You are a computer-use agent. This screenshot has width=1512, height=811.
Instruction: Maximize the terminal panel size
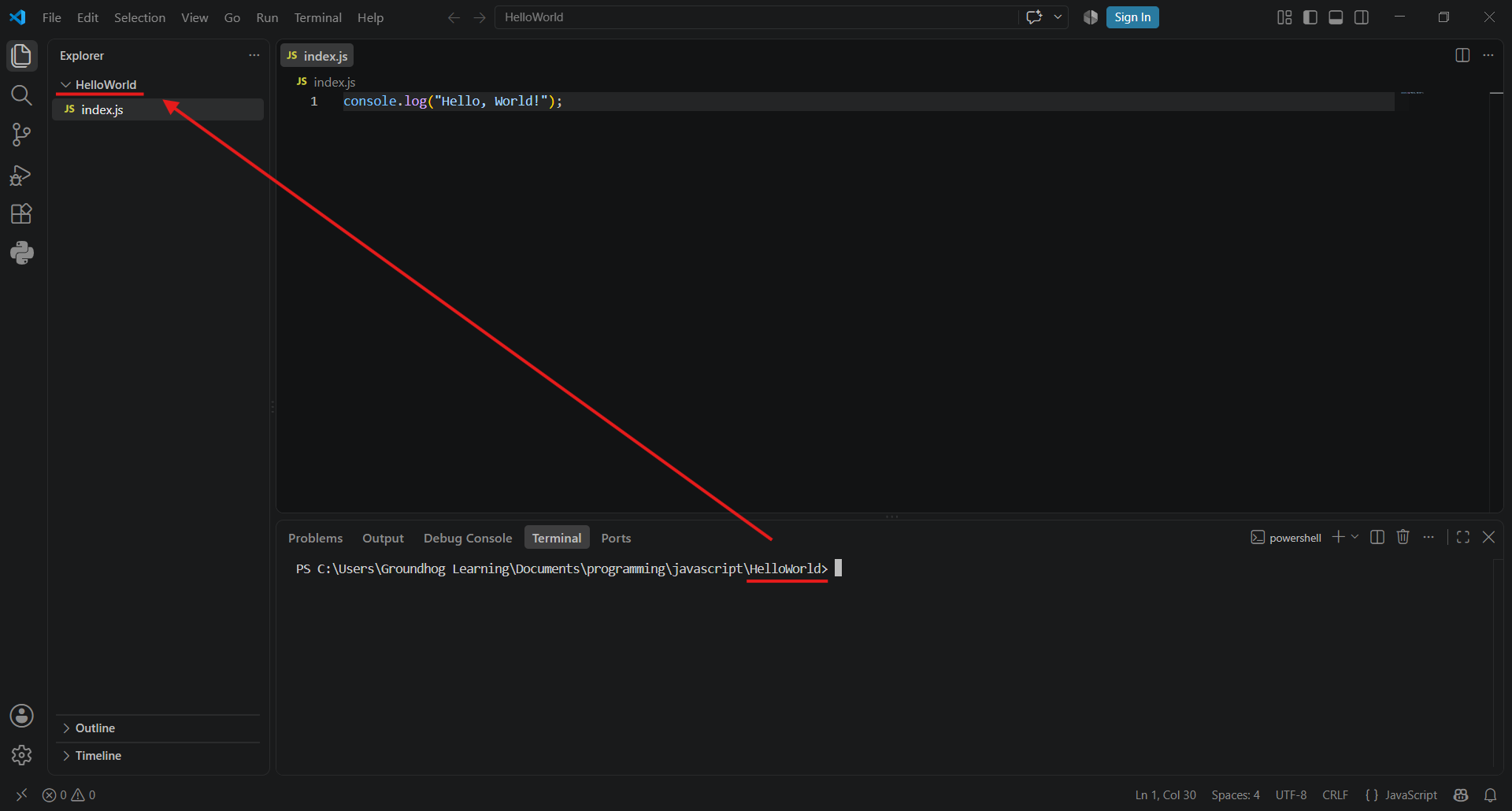pyautogui.click(x=1463, y=537)
